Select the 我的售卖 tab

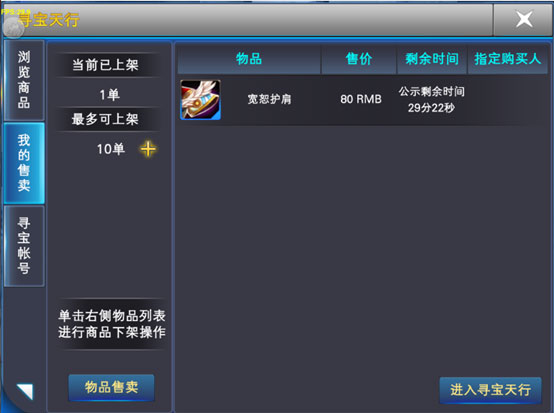point(24,163)
